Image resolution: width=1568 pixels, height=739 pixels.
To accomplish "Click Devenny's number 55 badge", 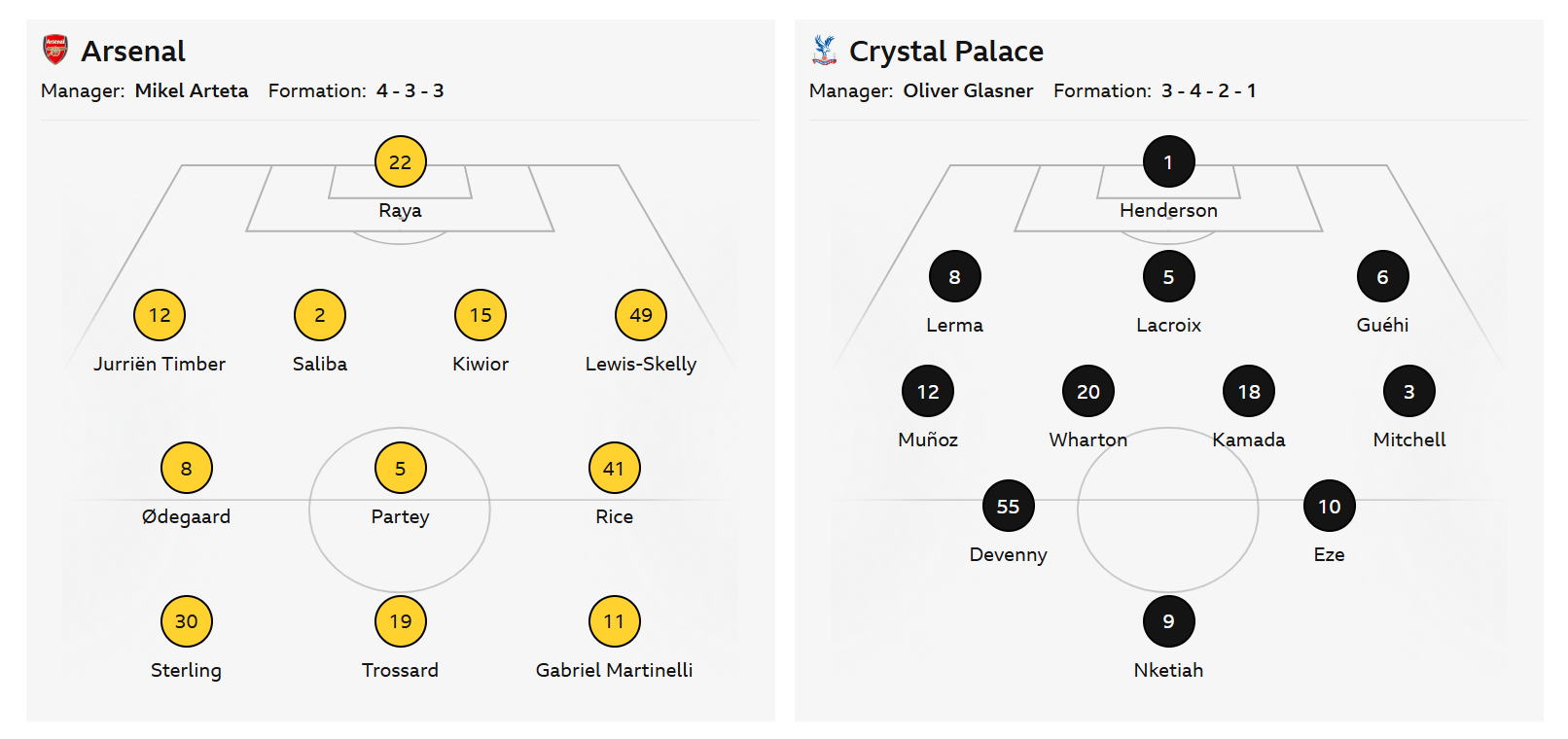I will [1008, 507].
